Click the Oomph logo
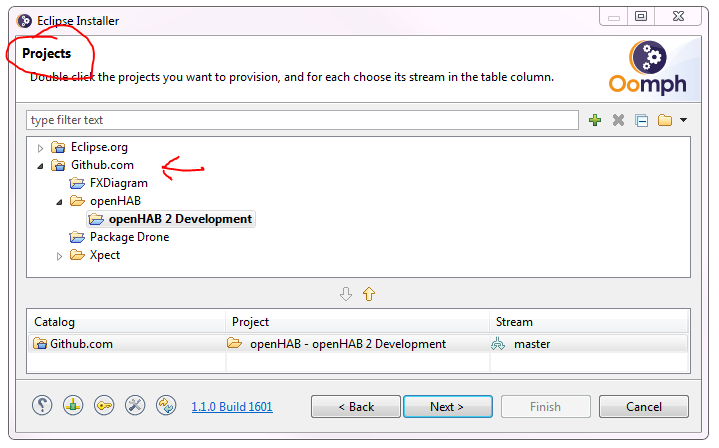The height and width of the screenshot is (448, 719). pos(647,67)
